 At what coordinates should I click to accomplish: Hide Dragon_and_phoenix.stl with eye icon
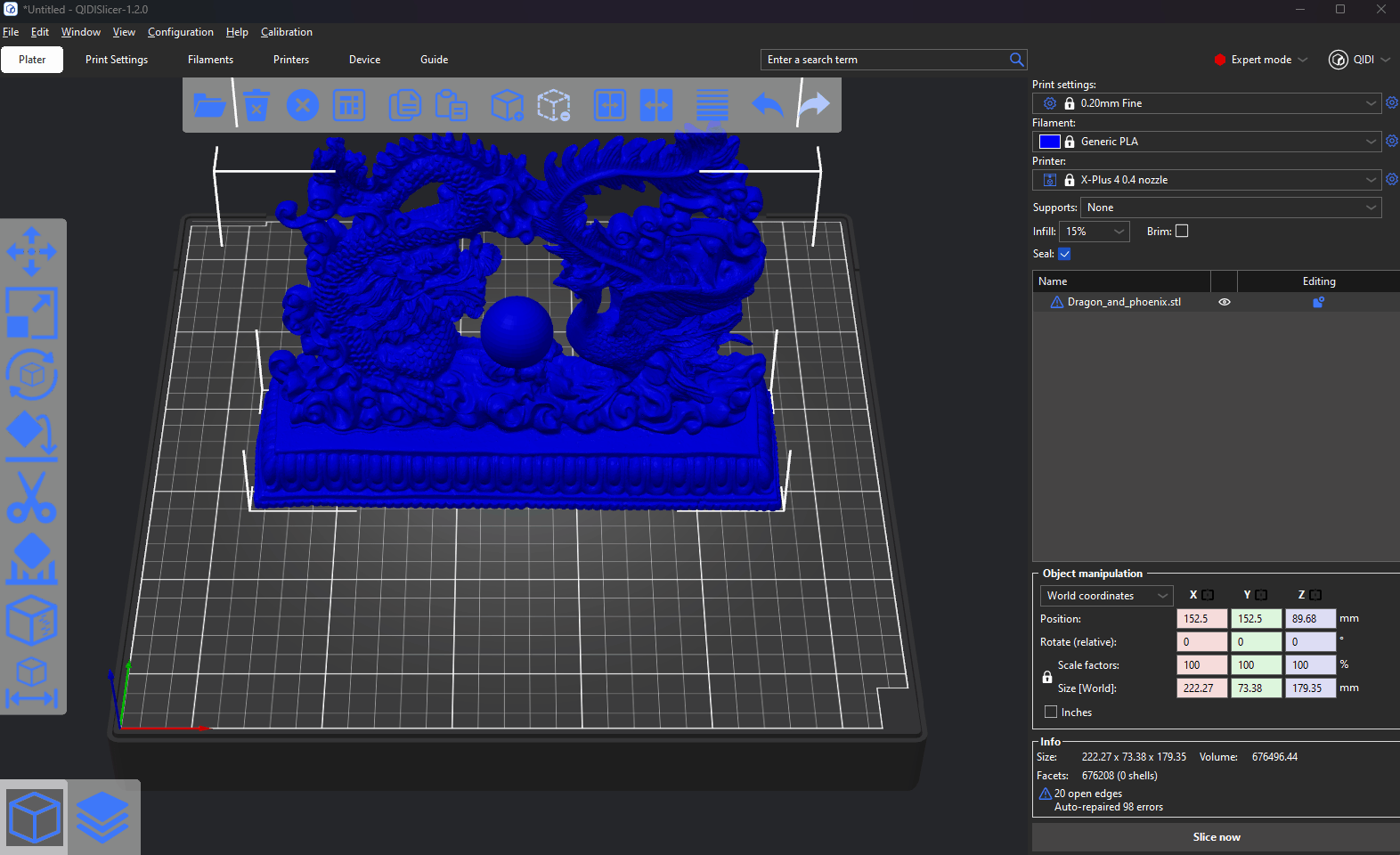1225,302
